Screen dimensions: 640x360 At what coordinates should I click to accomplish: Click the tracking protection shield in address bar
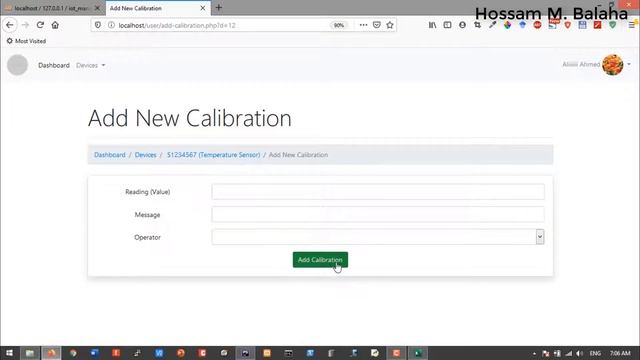click(98, 25)
